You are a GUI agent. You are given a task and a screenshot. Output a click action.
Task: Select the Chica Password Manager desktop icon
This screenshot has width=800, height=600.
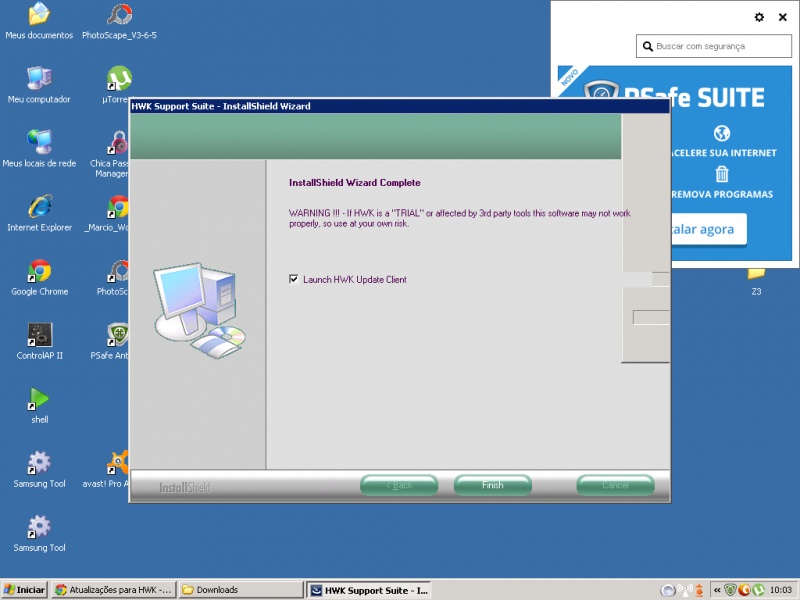[x=109, y=154]
